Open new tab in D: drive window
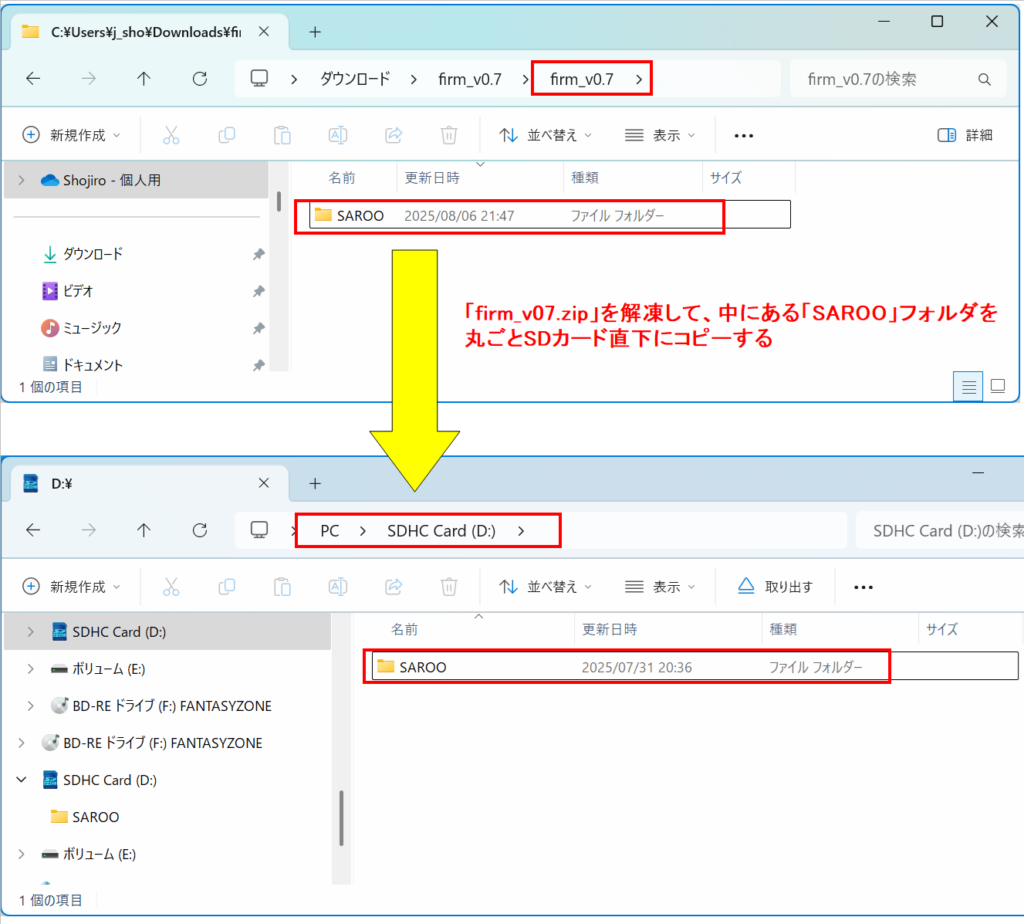 click(315, 483)
